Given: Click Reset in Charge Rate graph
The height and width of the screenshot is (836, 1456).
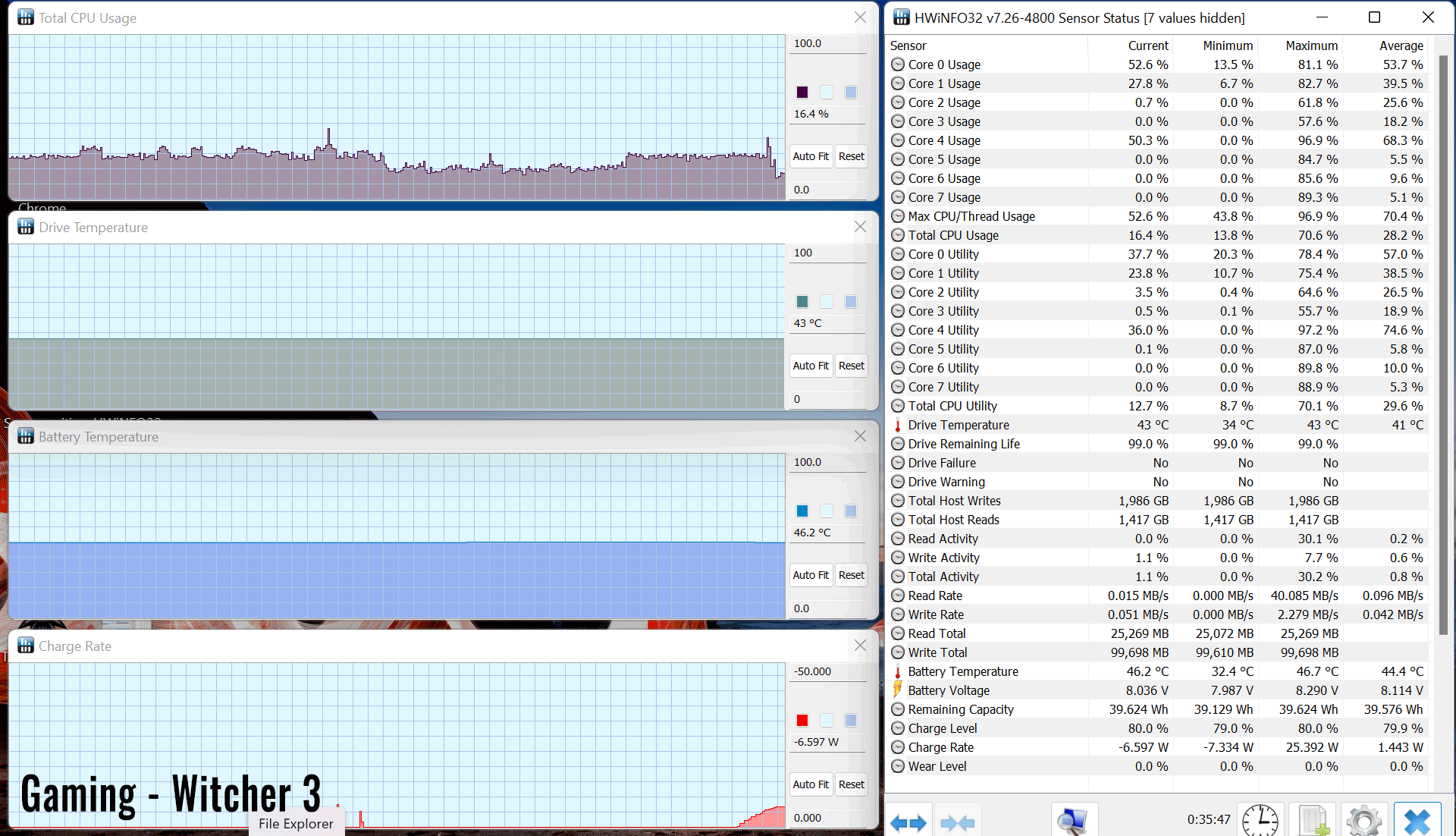Looking at the screenshot, I should pos(851,784).
